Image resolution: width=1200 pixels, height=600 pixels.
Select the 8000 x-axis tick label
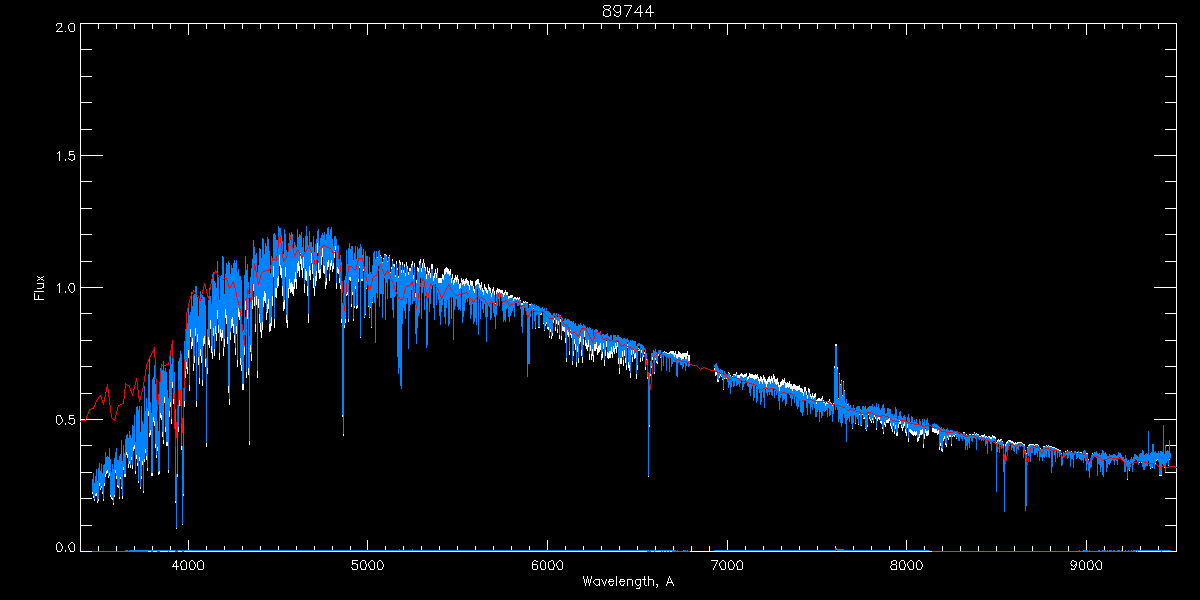pyautogui.click(x=907, y=564)
